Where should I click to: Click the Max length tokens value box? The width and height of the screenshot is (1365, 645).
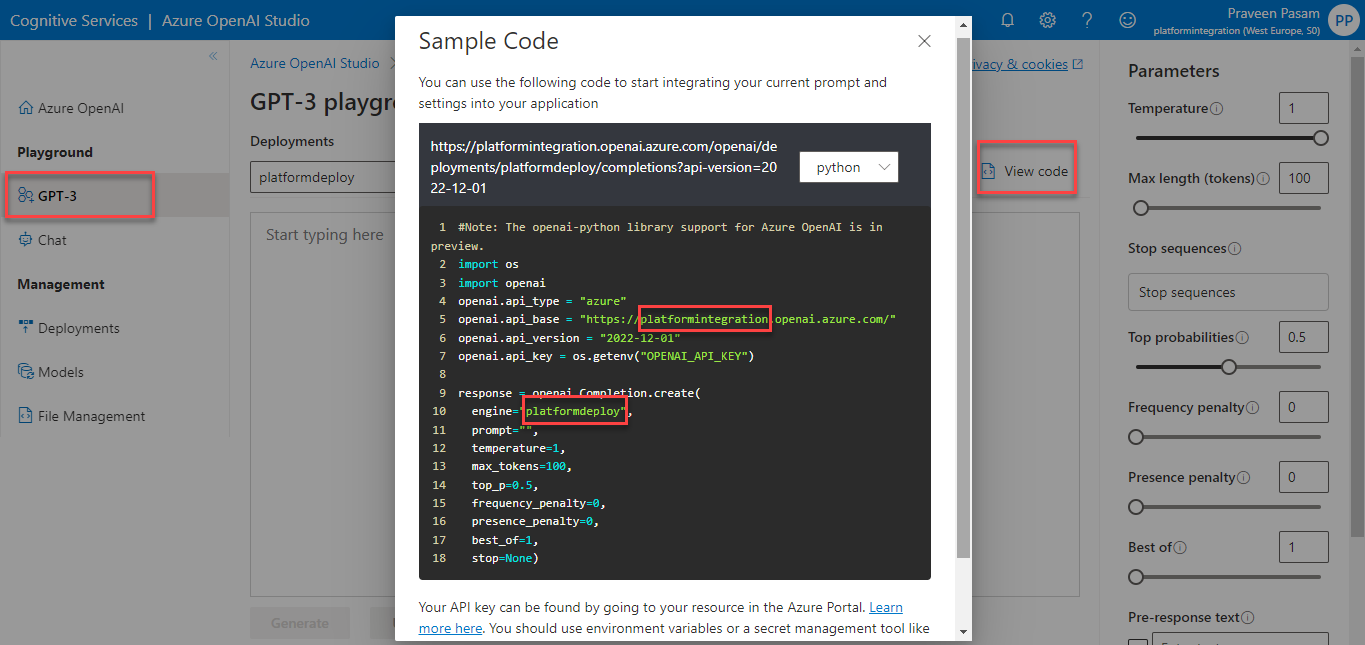[1303, 178]
